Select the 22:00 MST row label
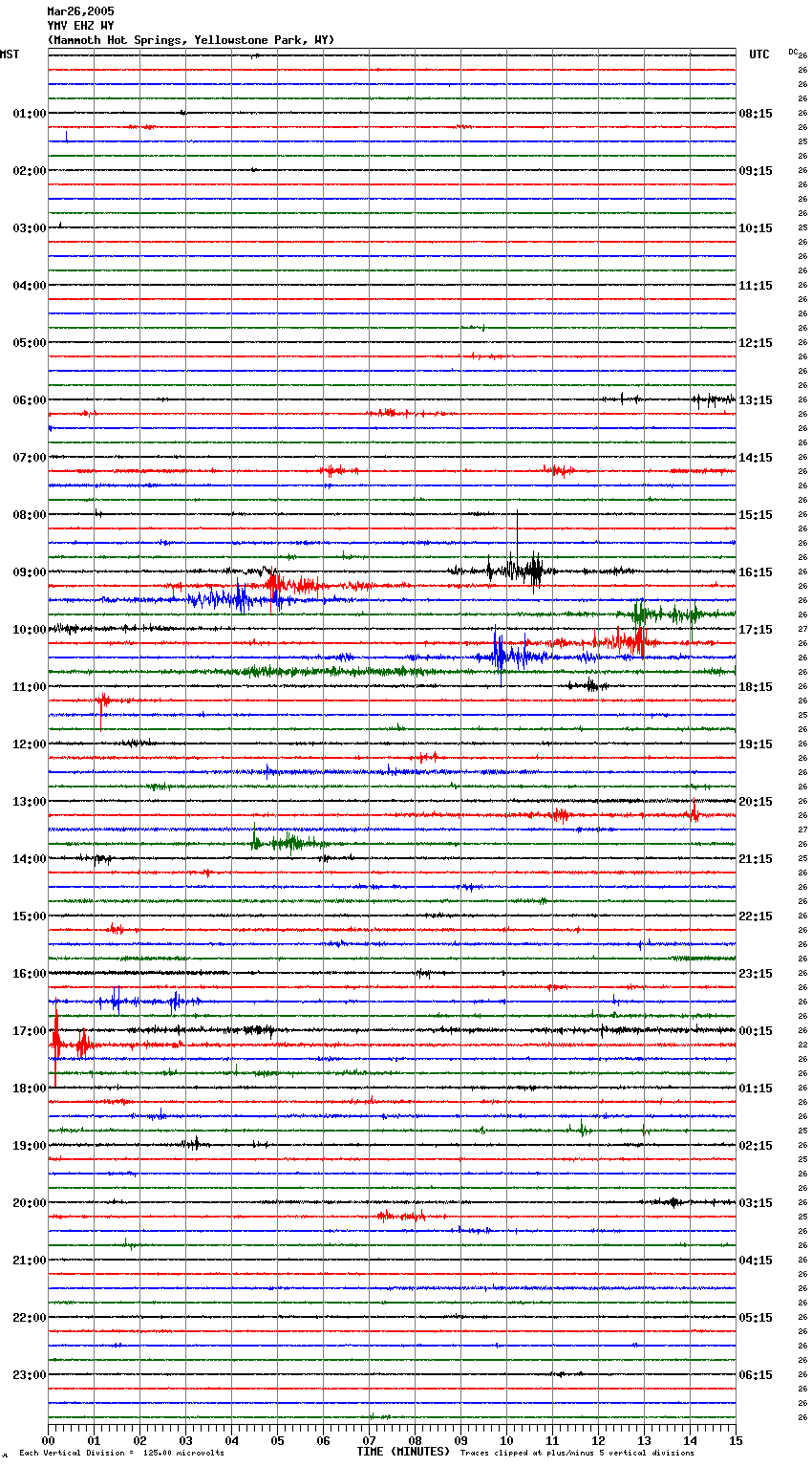 (x=30, y=1318)
